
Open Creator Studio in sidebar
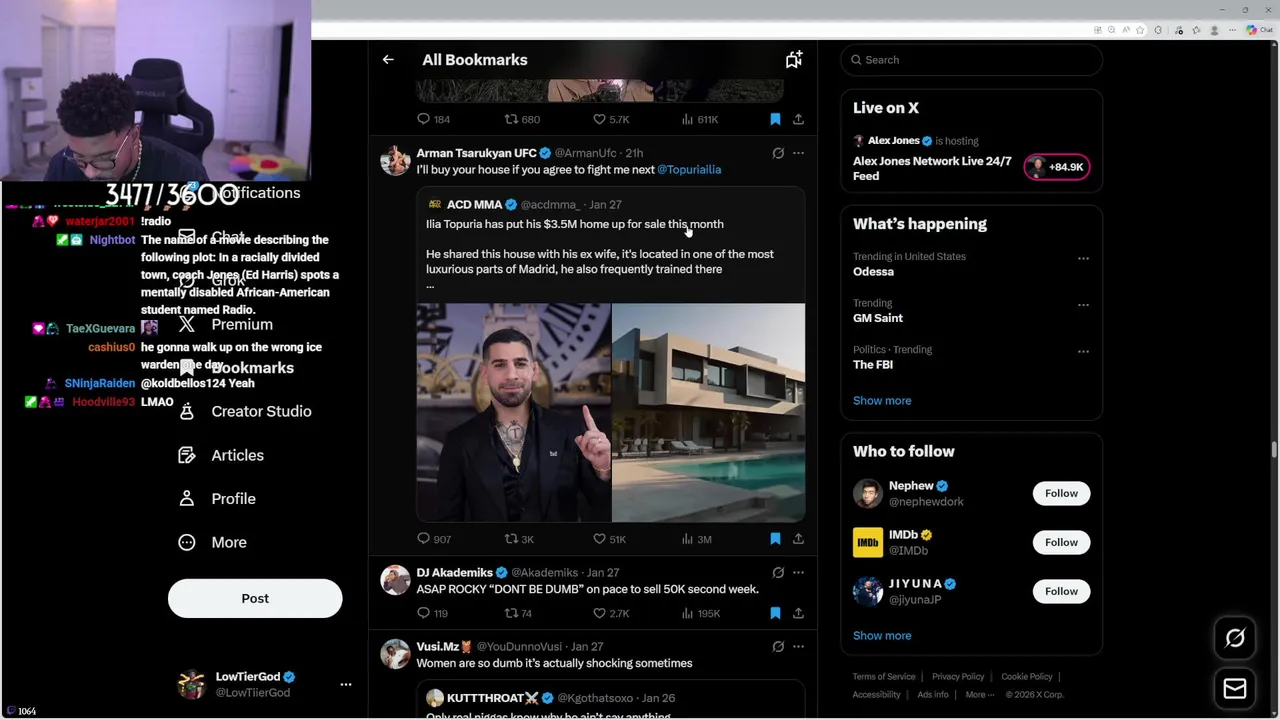pos(245,411)
